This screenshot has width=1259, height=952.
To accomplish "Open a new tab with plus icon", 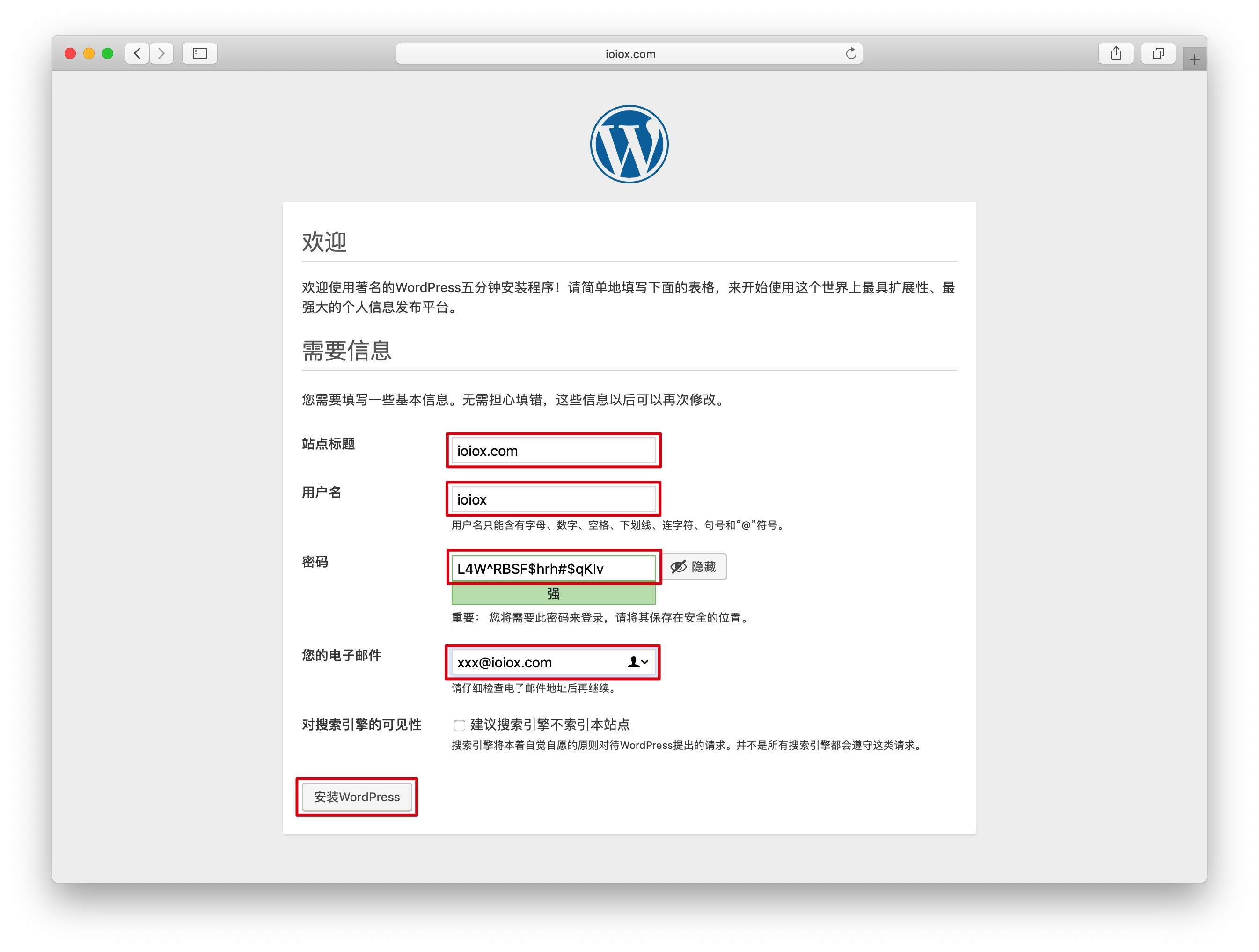I will [1194, 59].
